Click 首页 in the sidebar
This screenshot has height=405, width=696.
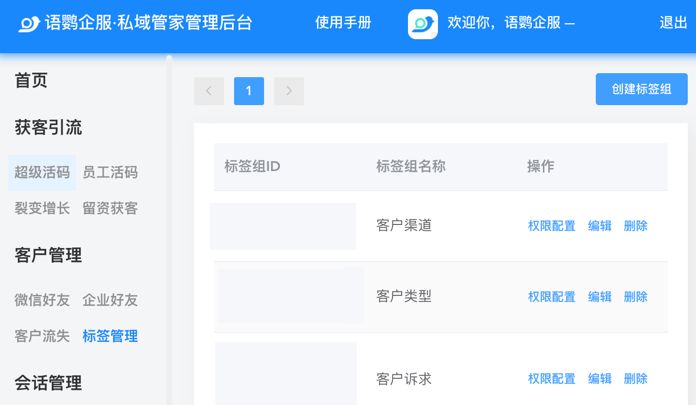click(31, 81)
